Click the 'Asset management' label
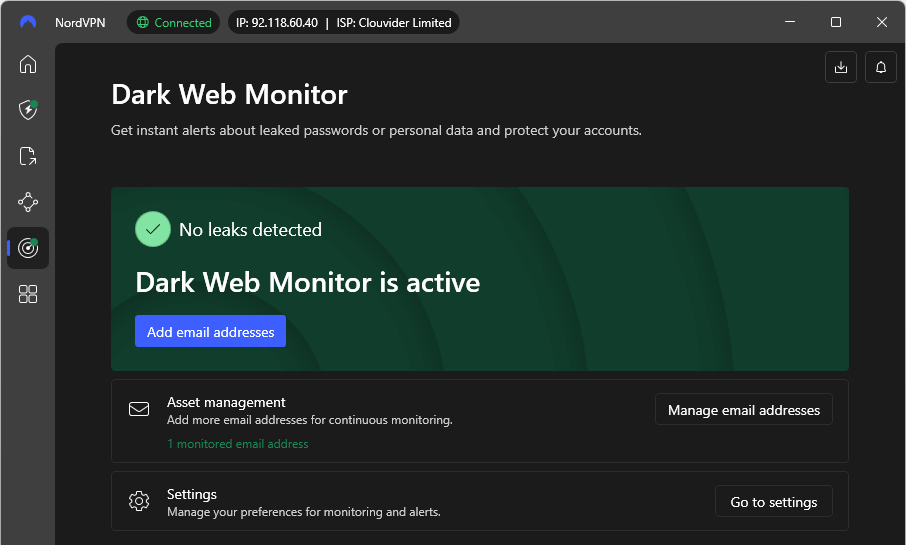Viewport: 906px width, 545px height. tap(226, 402)
